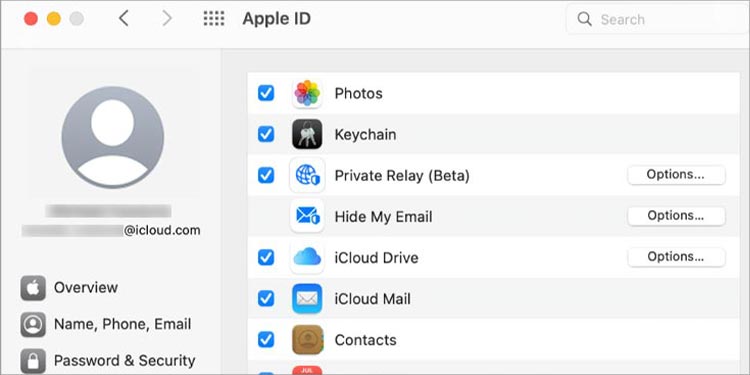The width and height of the screenshot is (750, 375).
Task: Open Password & Security section
Action: point(108,361)
